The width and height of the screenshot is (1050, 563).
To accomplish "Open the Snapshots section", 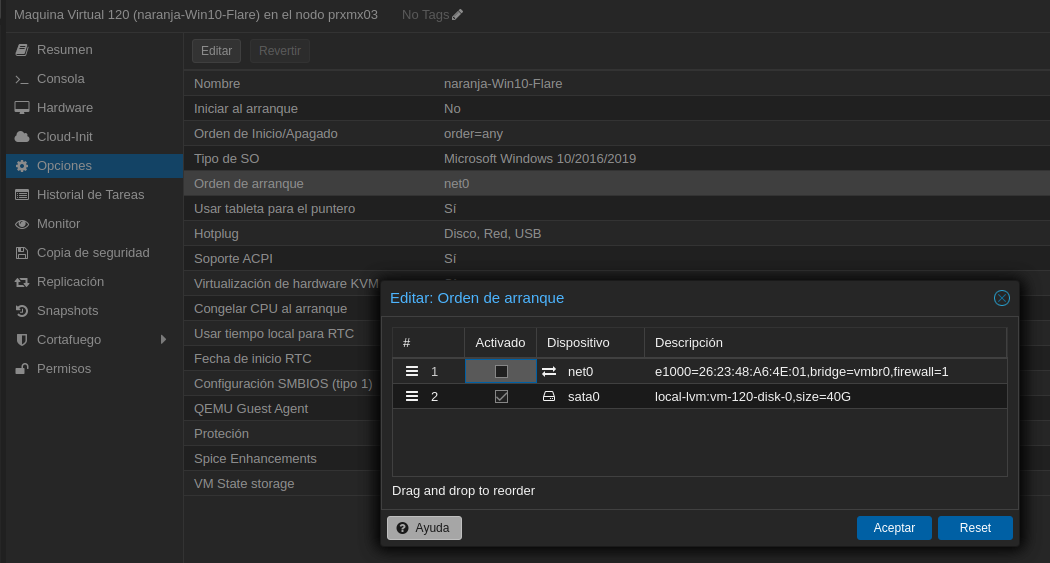I will pyautogui.click(x=94, y=311).
